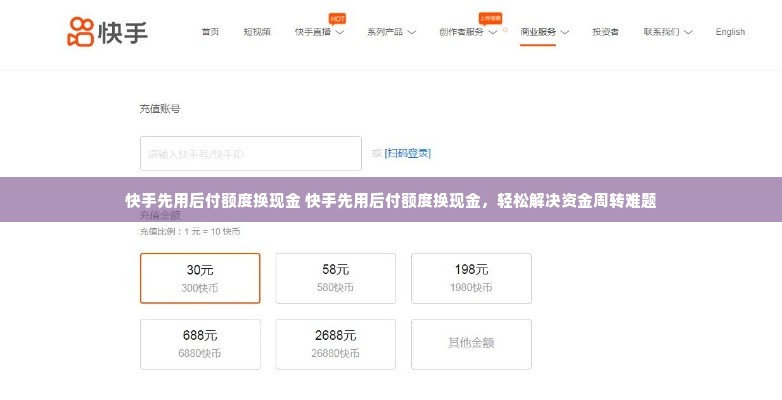Click the 充值账号 label
This screenshot has height=400, width=782.
(x=160, y=109)
